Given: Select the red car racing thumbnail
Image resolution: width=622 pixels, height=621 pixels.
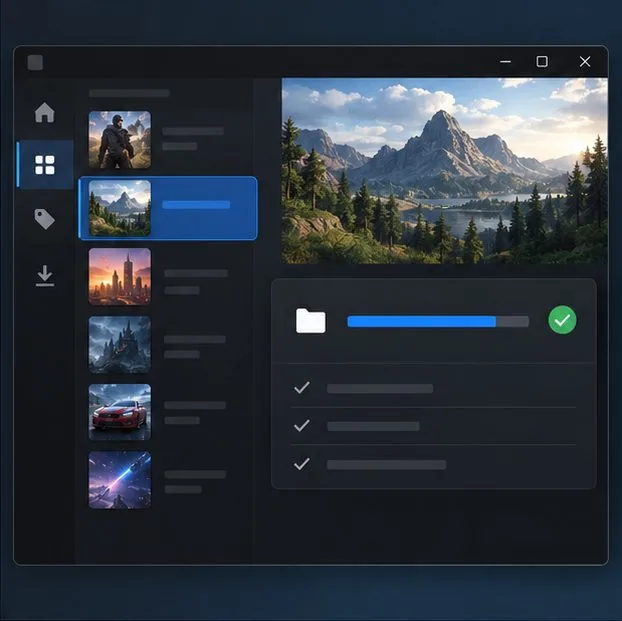Looking at the screenshot, I should (x=120, y=412).
